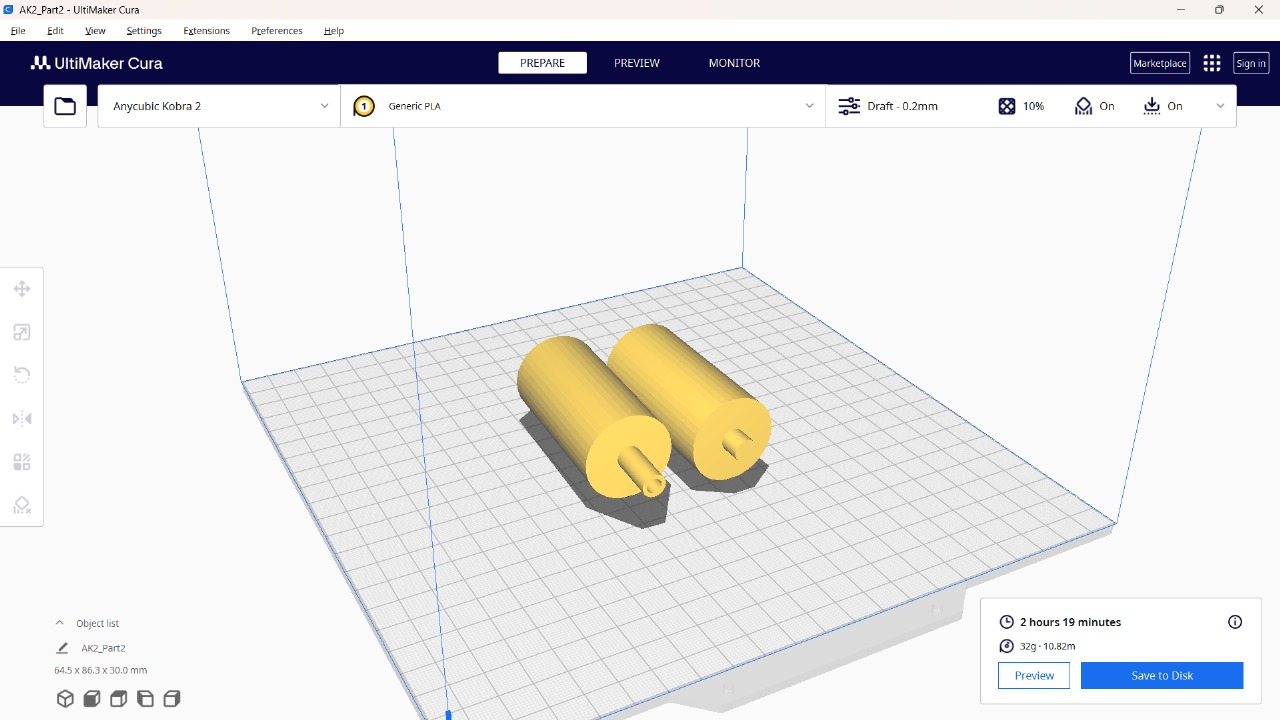Open file with the folder icon

tap(65, 106)
